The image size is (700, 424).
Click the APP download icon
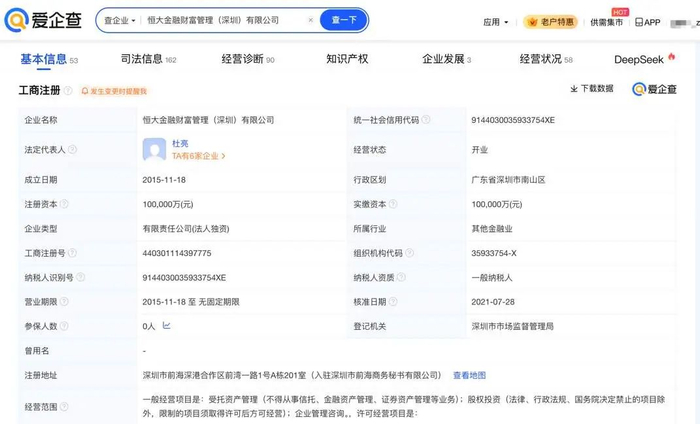coord(647,22)
